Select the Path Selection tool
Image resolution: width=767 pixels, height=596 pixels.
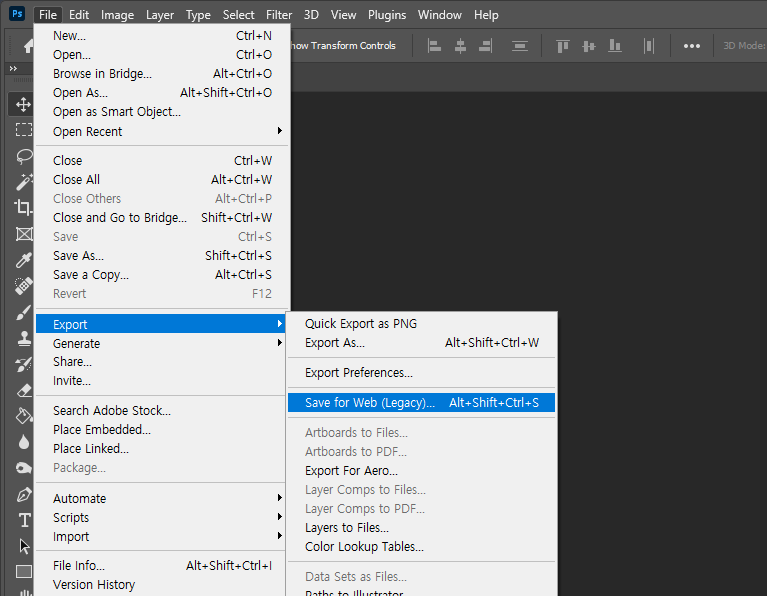(24, 546)
